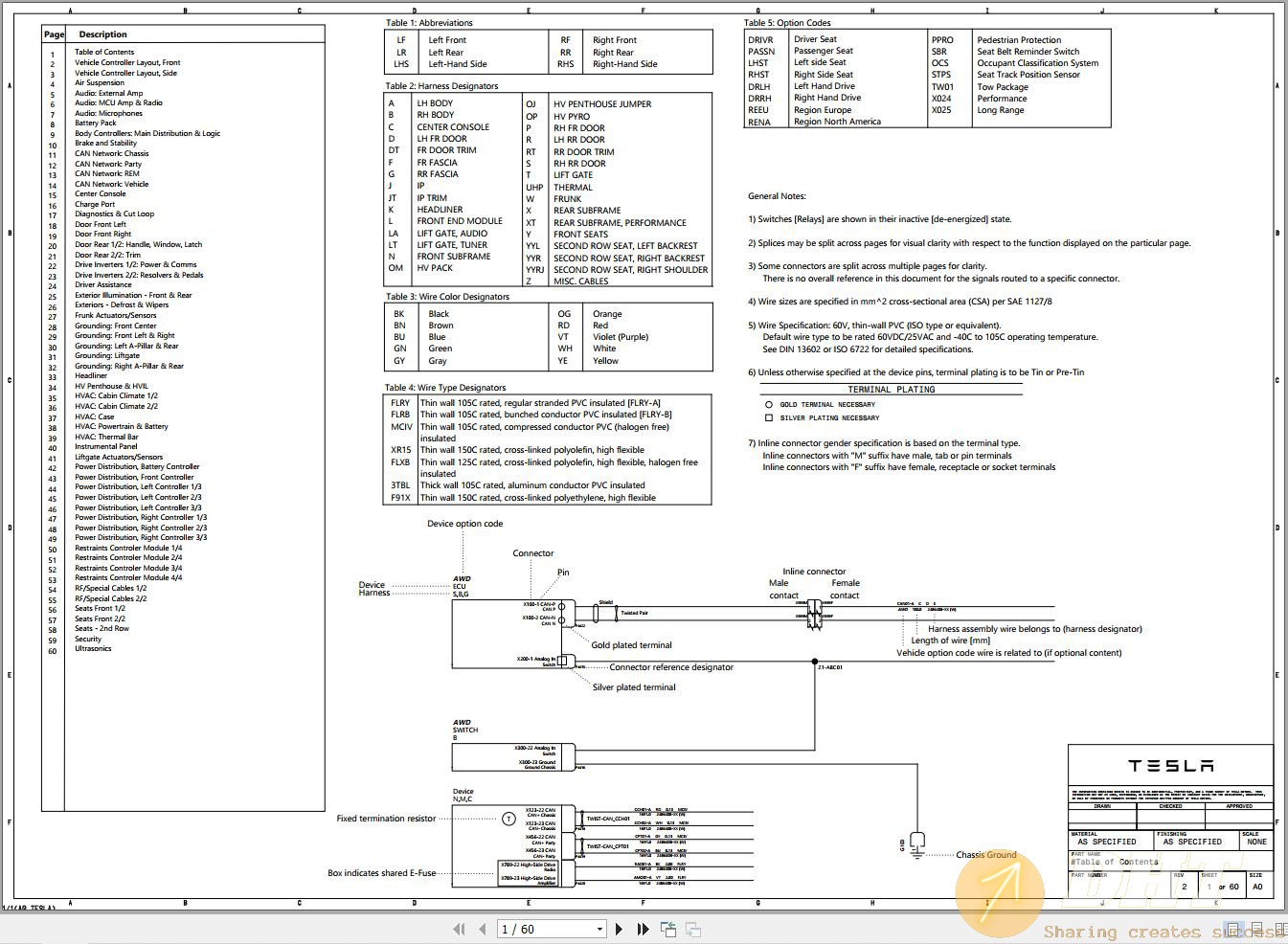Click 'Table 4: Wire Type Designators' heading
Image resolution: width=1288 pixels, height=944 pixels.
click(x=445, y=388)
